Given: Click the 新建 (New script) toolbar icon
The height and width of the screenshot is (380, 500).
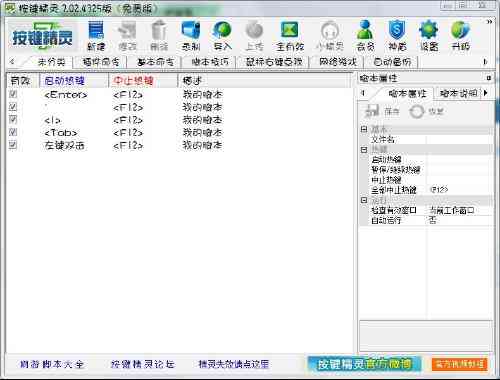Looking at the screenshot, I should click(96, 36).
